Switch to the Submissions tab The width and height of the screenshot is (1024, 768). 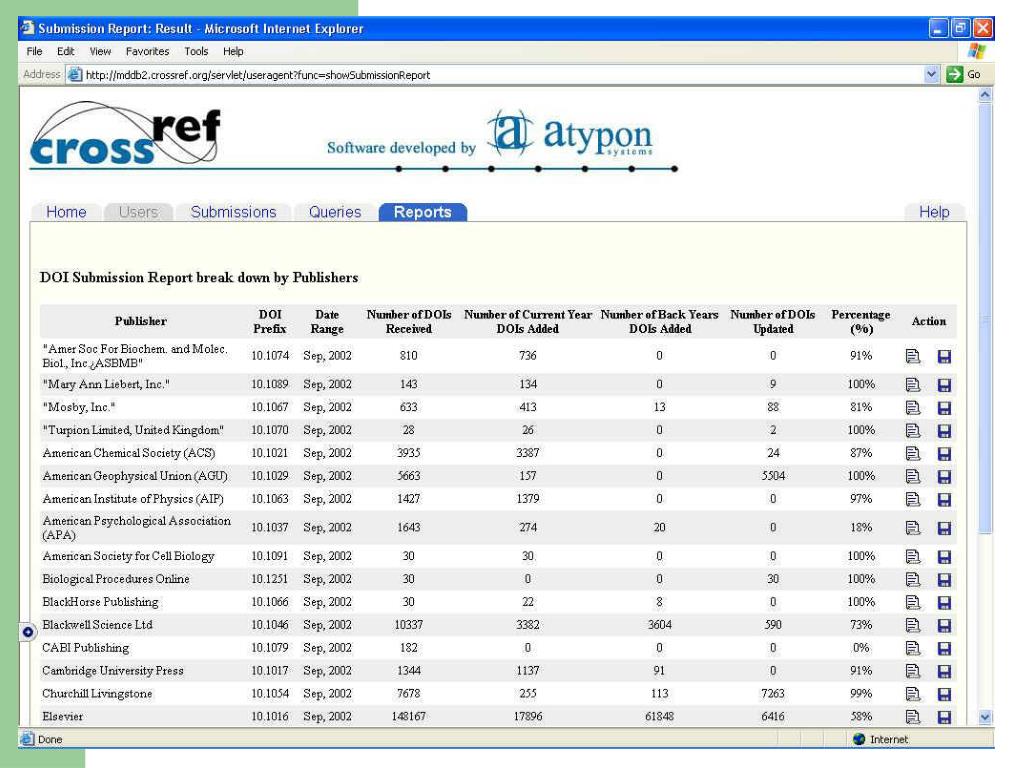click(x=233, y=212)
